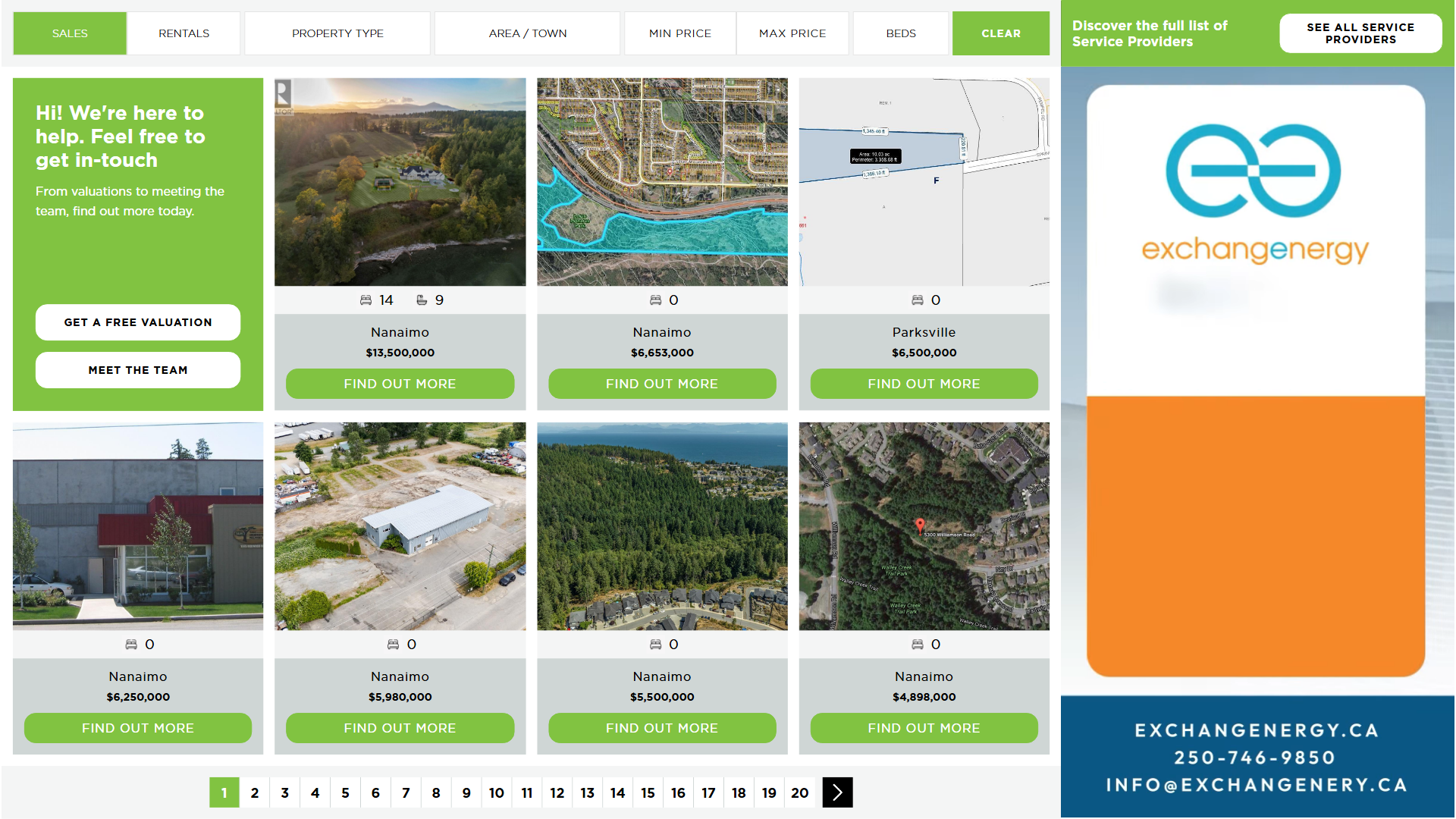The image size is (1456, 819).
Task: Switch to the Sales listings toggle
Action: click(x=70, y=33)
